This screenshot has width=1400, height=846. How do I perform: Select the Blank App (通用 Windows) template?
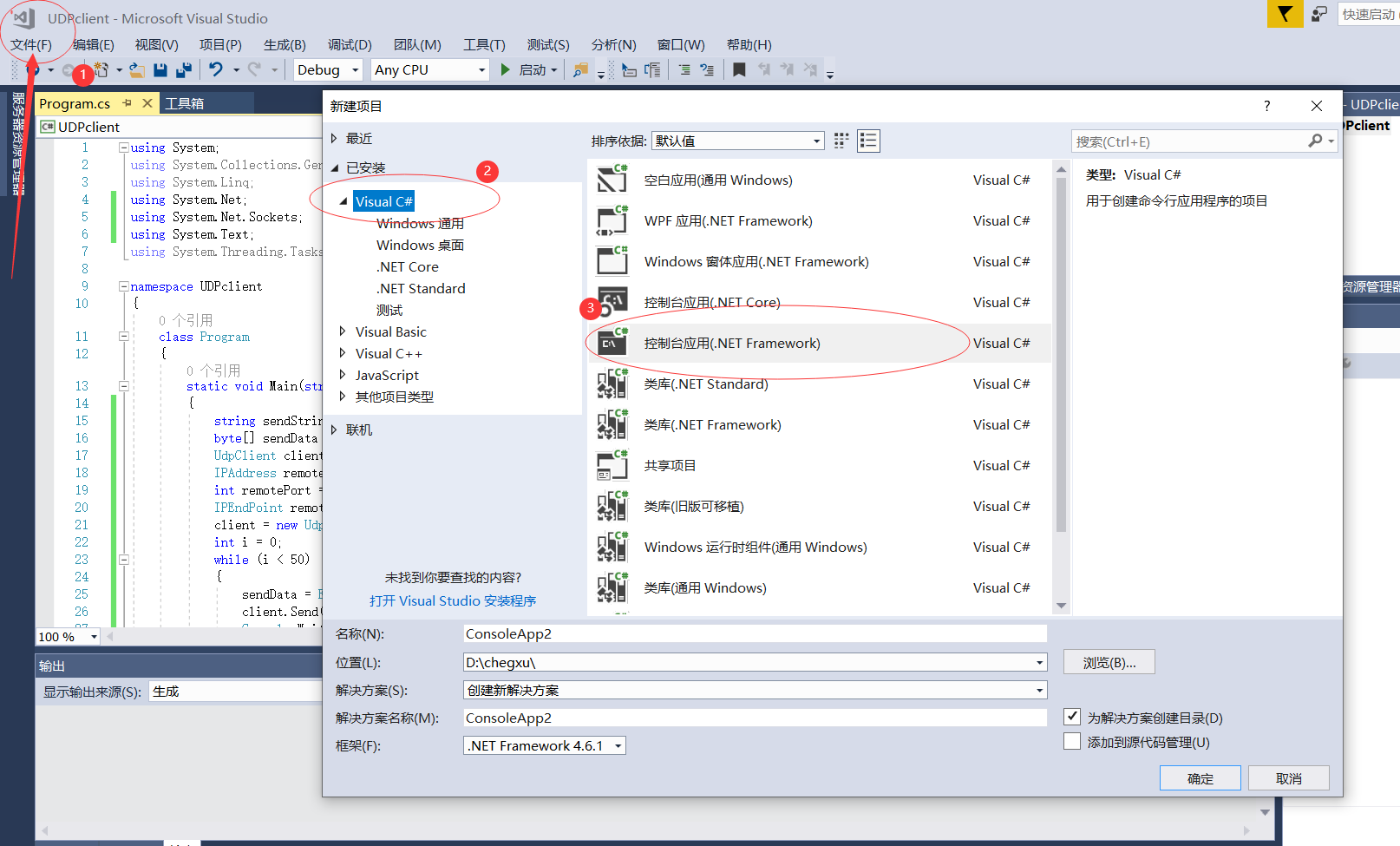click(x=819, y=180)
